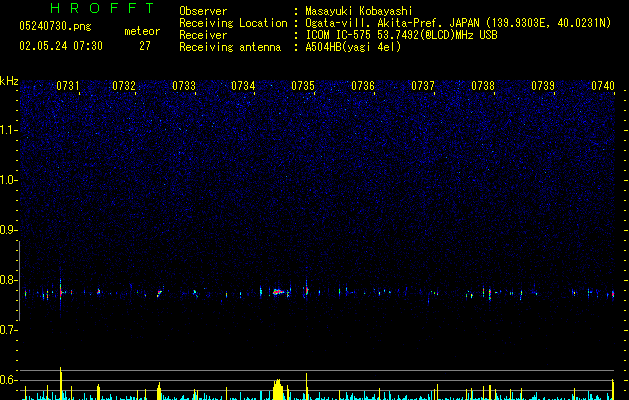629x400 pixels.
Task: Select antenna text A504HB(yagi 4el)
Action: pyautogui.click(x=353, y=47)
